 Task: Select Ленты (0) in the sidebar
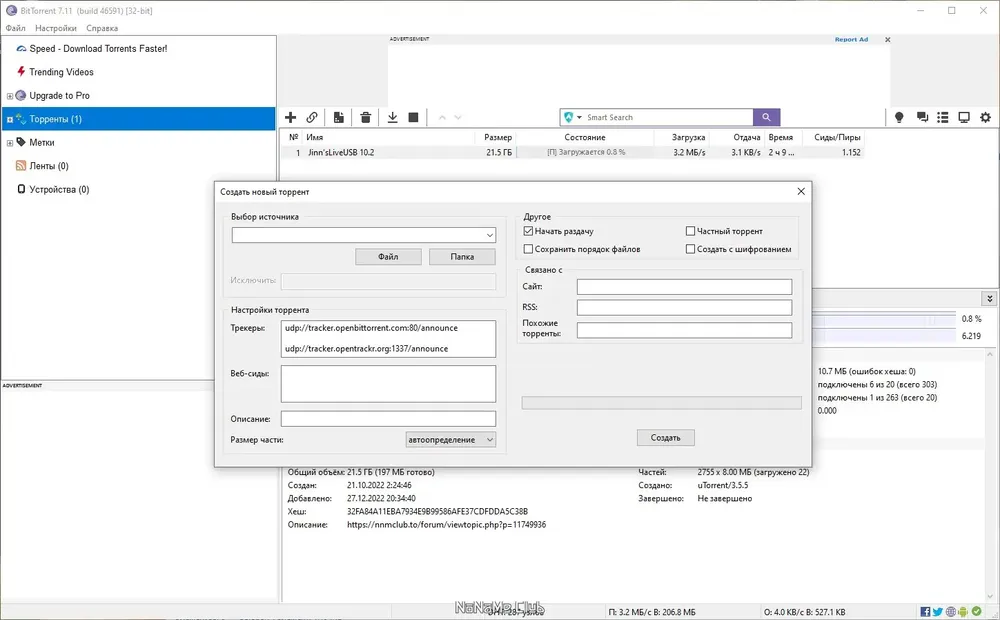(x=48, y=166)
